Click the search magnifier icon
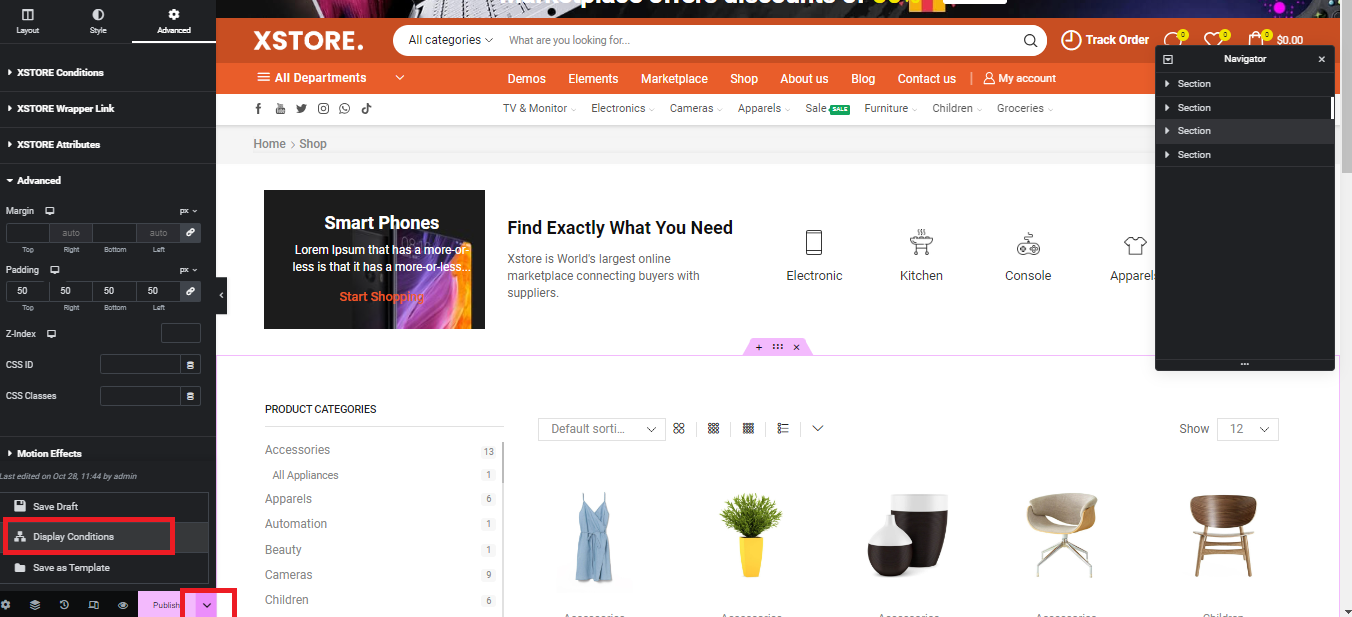The width and height of the screenshot is (1352, 617). coord(1030,41)
